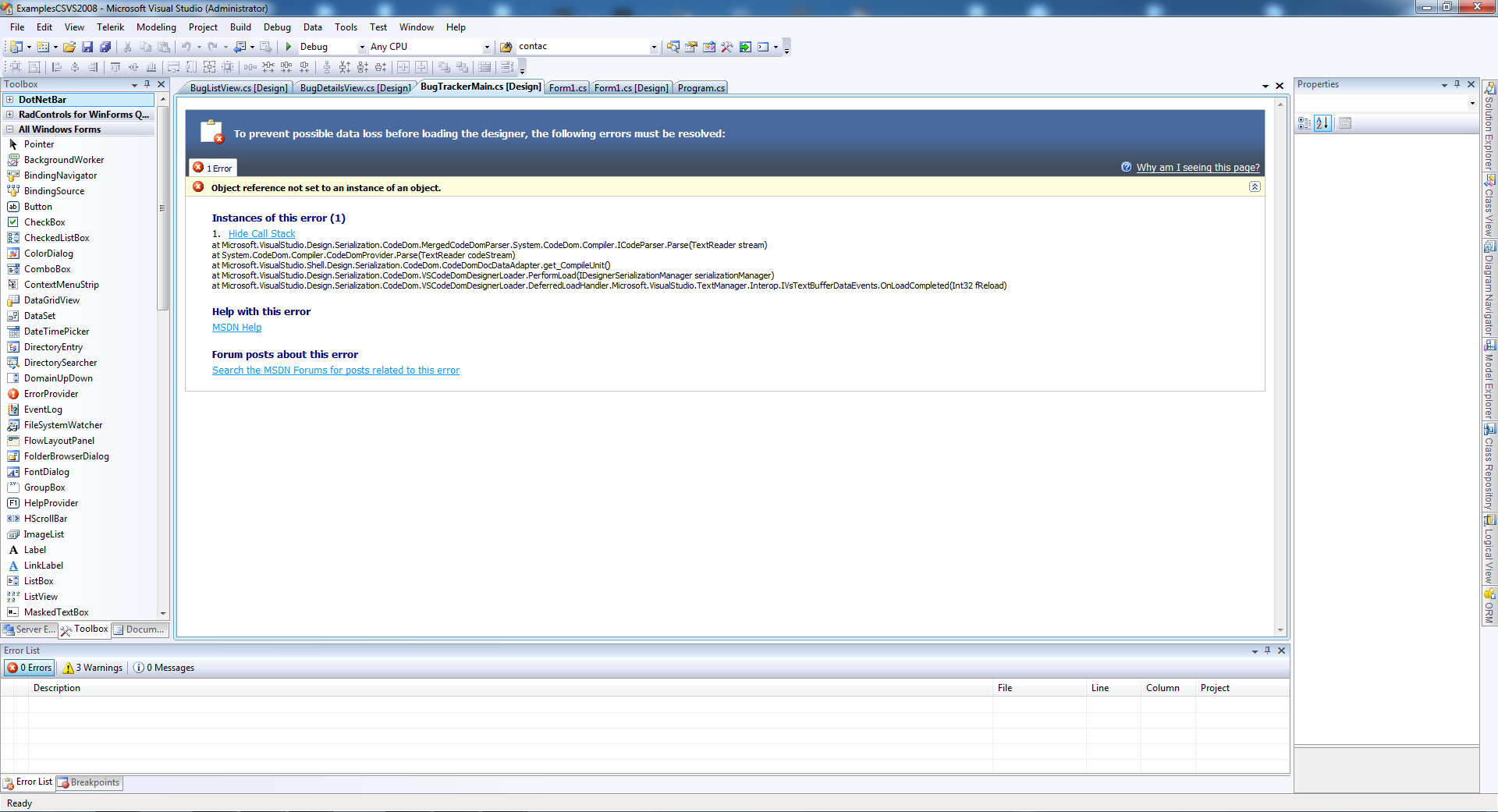The image size is (1498, 812).
Task: Sort the Error List by the Description column
Action: point(510,688)
